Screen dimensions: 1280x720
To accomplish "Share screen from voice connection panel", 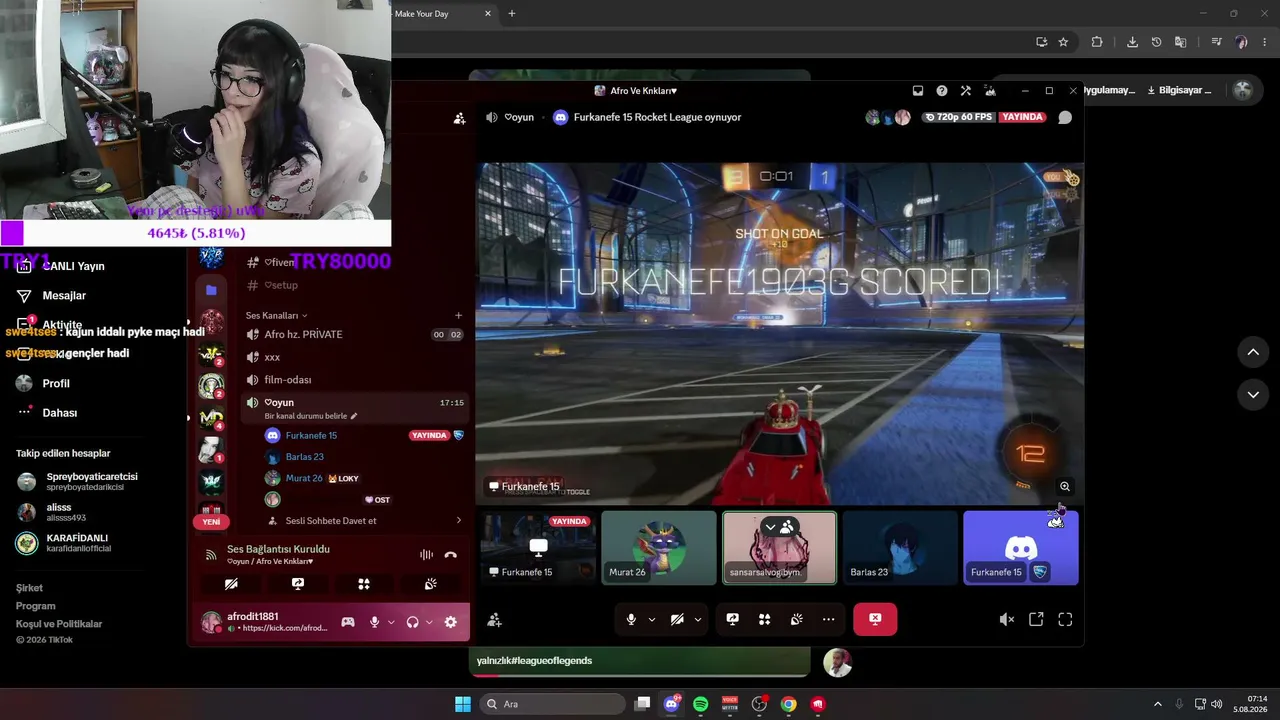I will (x=297, y=584).
